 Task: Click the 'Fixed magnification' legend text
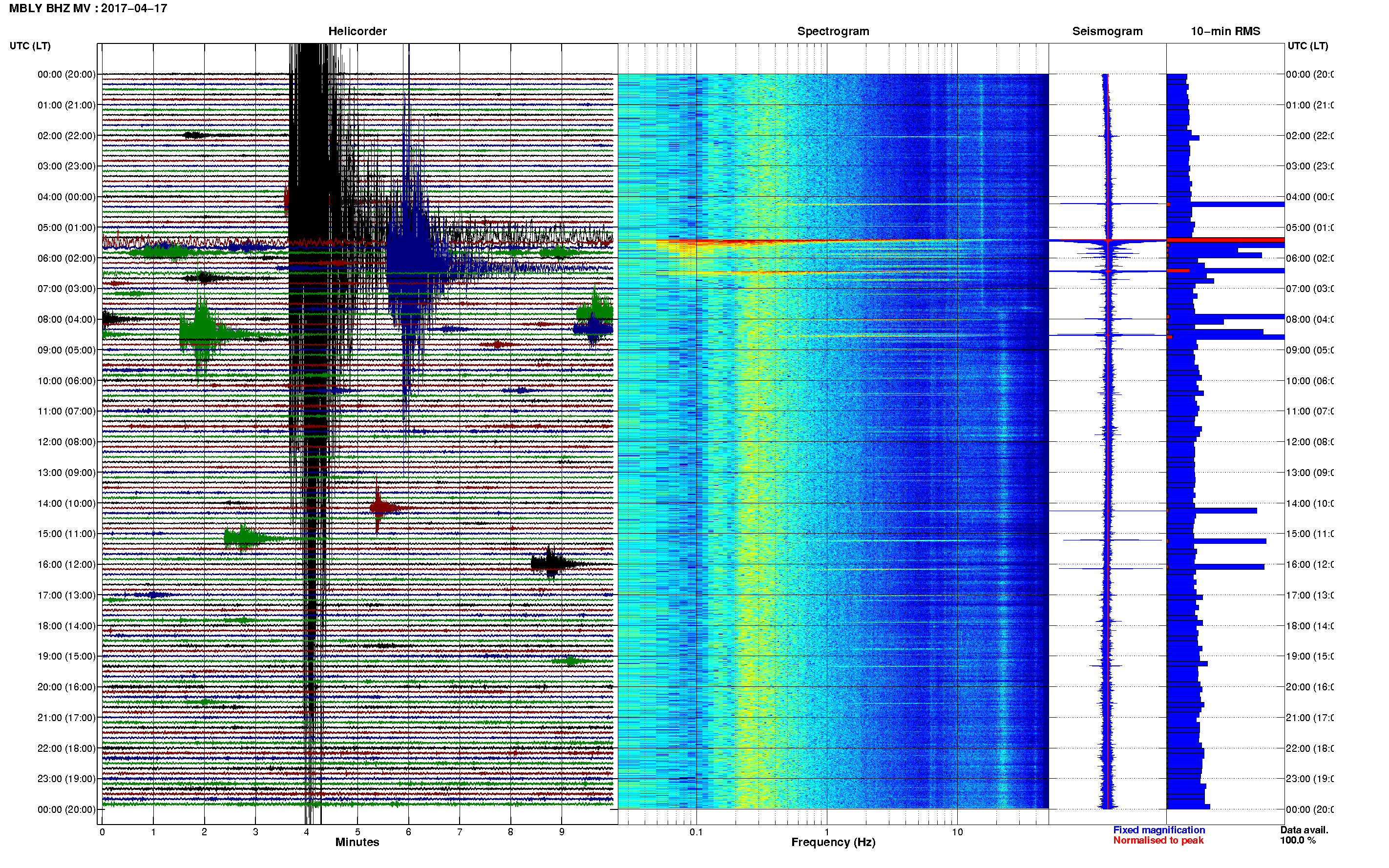point(1159,830)
